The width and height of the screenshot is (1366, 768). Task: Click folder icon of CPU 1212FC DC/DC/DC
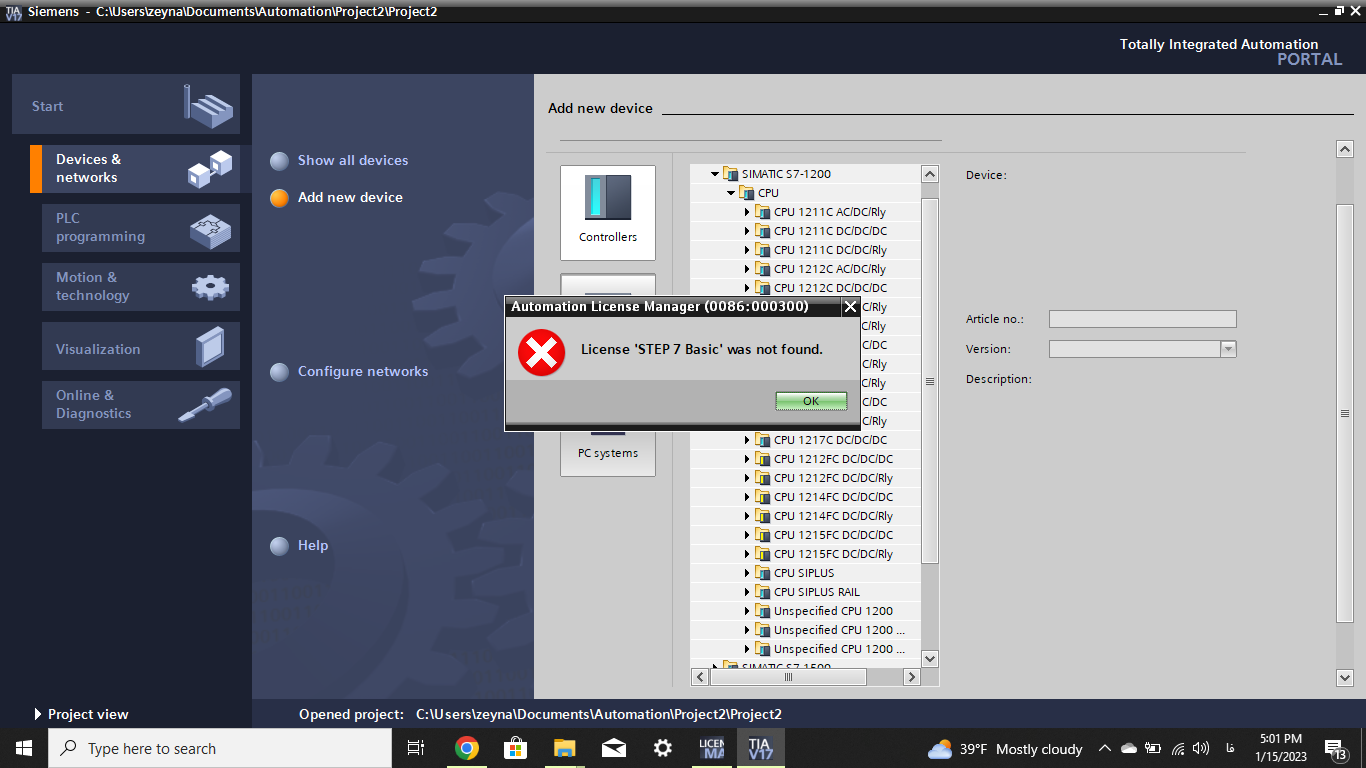coord(763,459)
